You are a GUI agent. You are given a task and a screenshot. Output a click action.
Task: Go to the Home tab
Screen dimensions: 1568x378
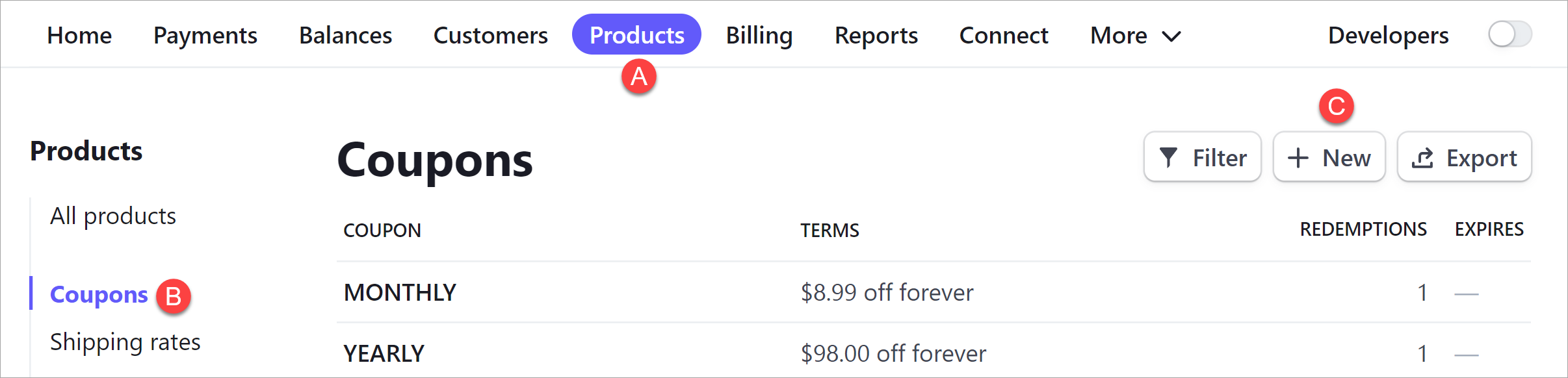pos(79,36)
